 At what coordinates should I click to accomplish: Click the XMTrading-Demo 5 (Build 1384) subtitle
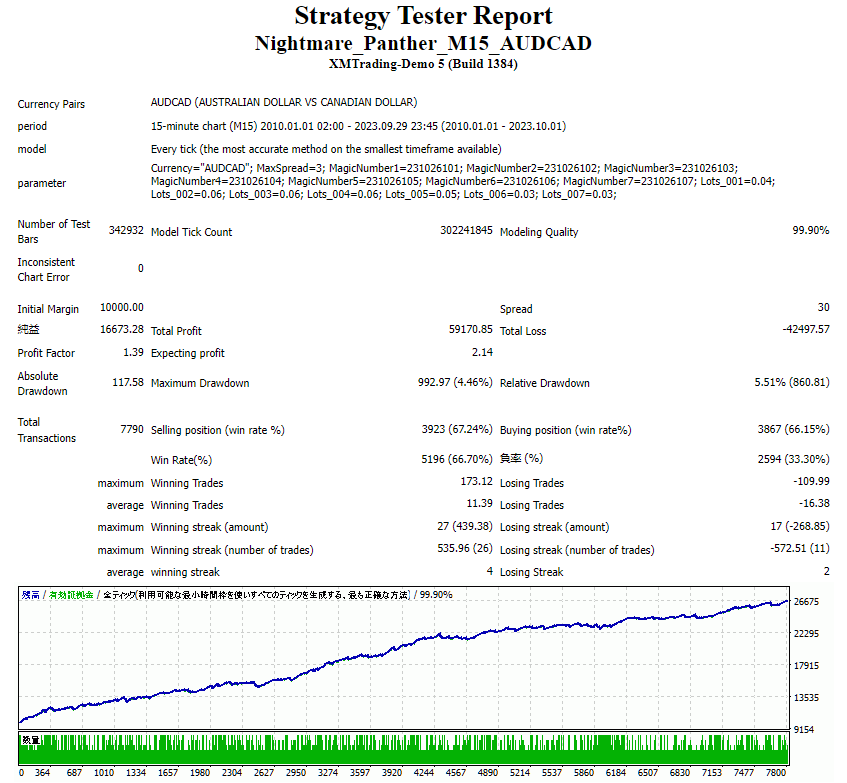click(423, 63)
